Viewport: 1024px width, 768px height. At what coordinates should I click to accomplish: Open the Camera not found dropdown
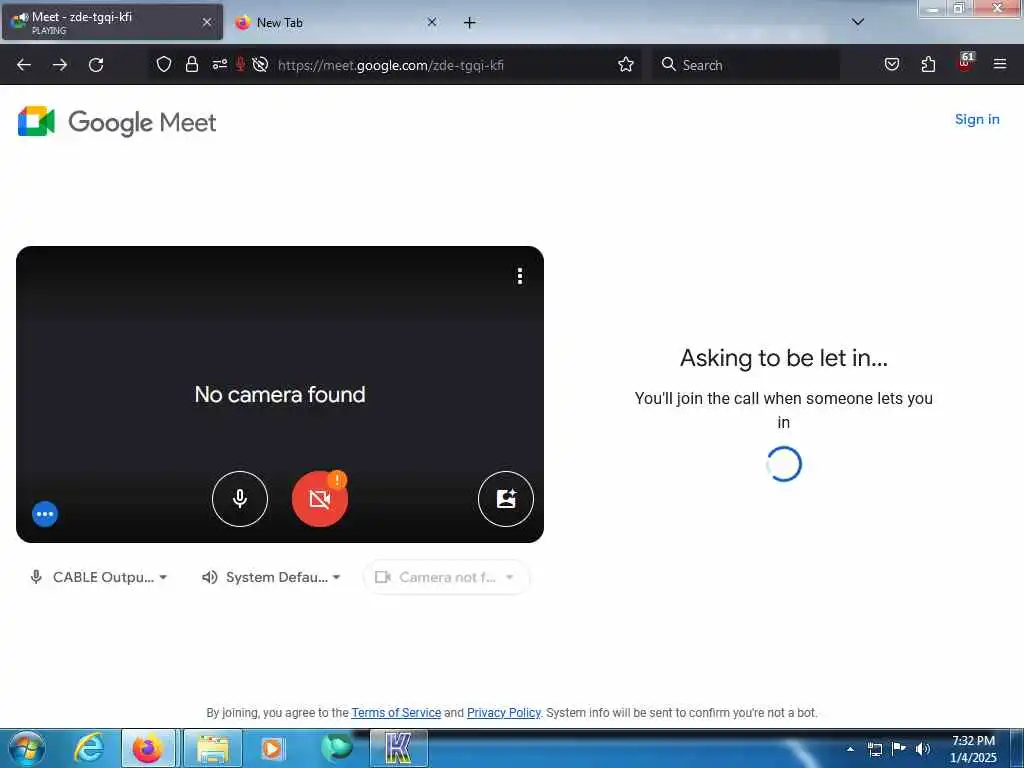446,577
